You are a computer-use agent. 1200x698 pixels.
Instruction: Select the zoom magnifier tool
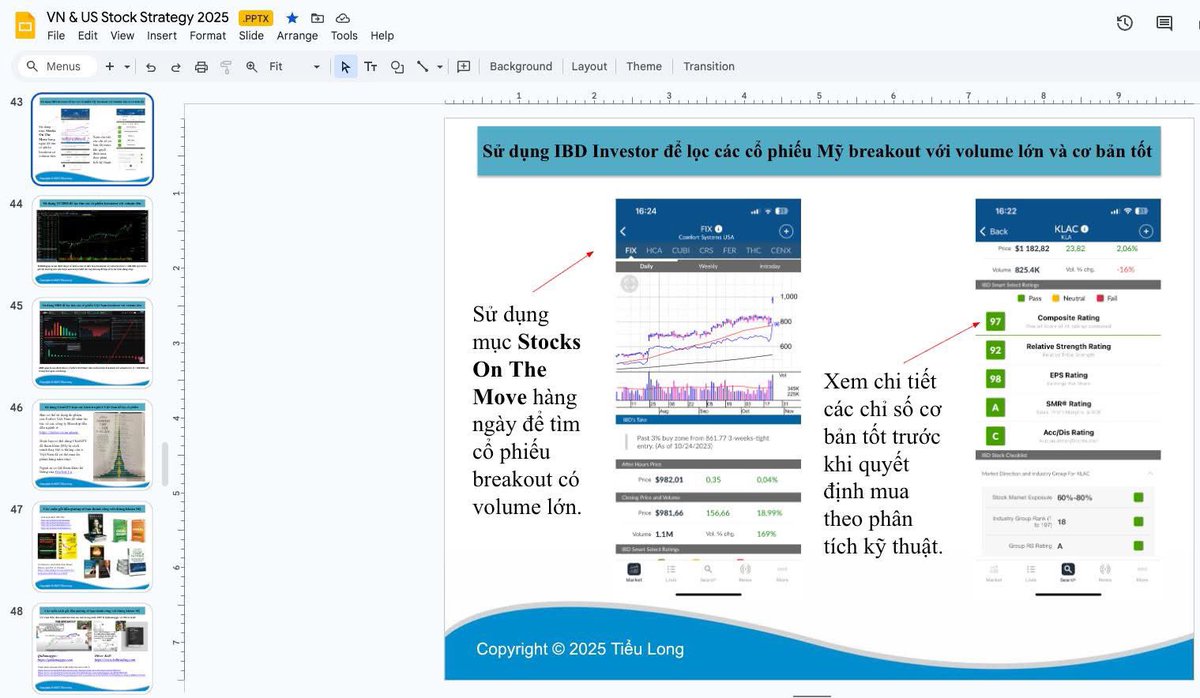coord(251,67)
